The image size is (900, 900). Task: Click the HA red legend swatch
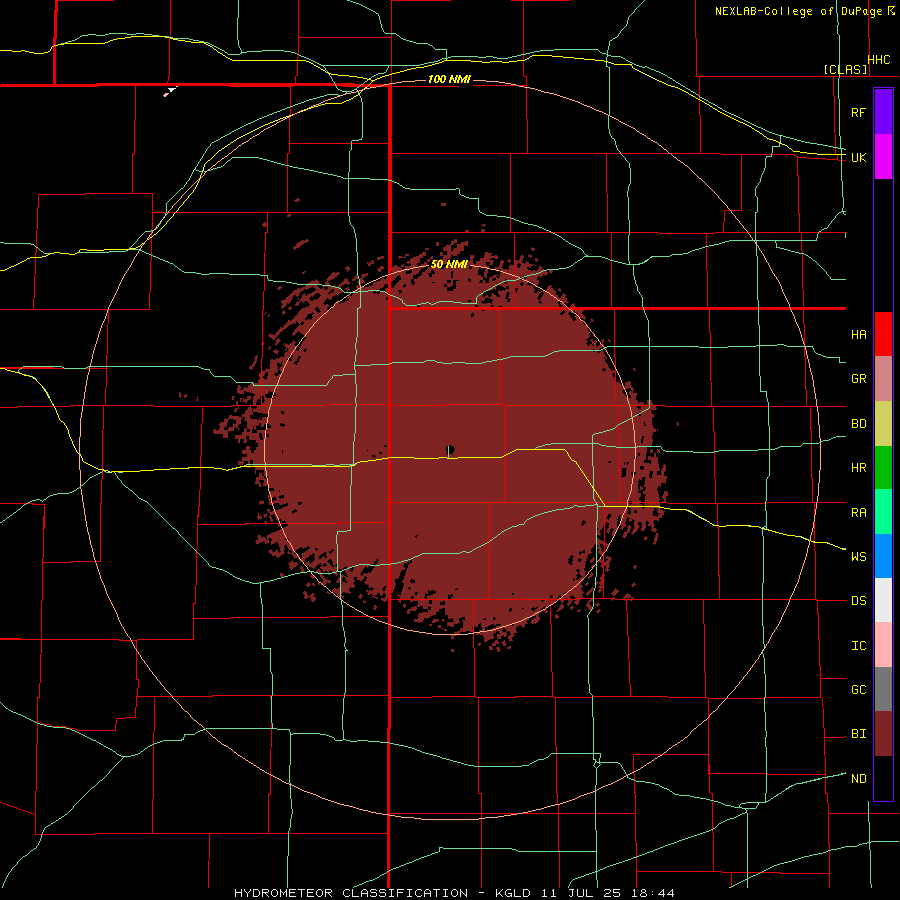tap(883, 334)
